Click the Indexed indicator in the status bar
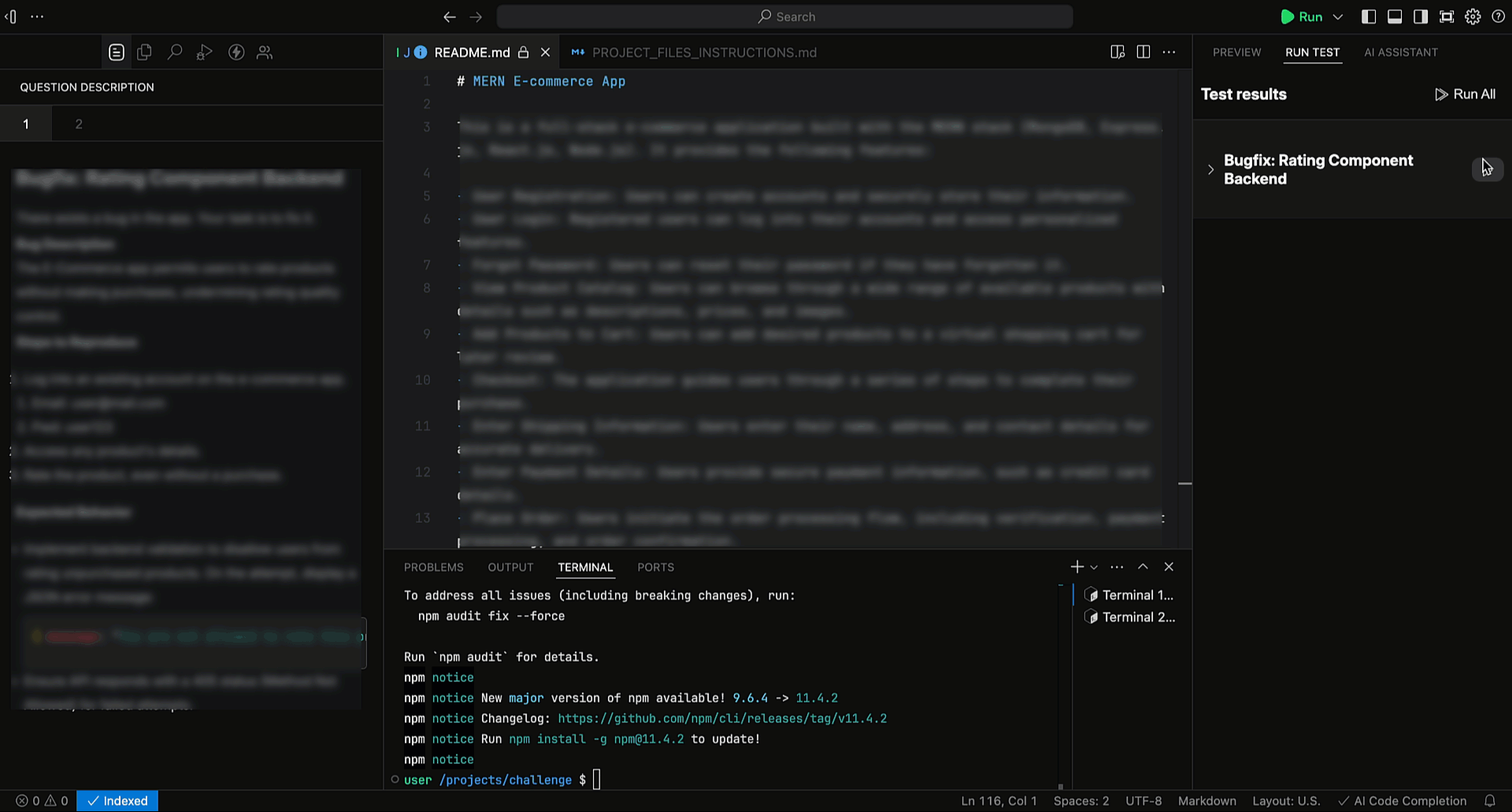Image resolution: width=1512 pixels, height=812 pixels. [x=117, y=800]
